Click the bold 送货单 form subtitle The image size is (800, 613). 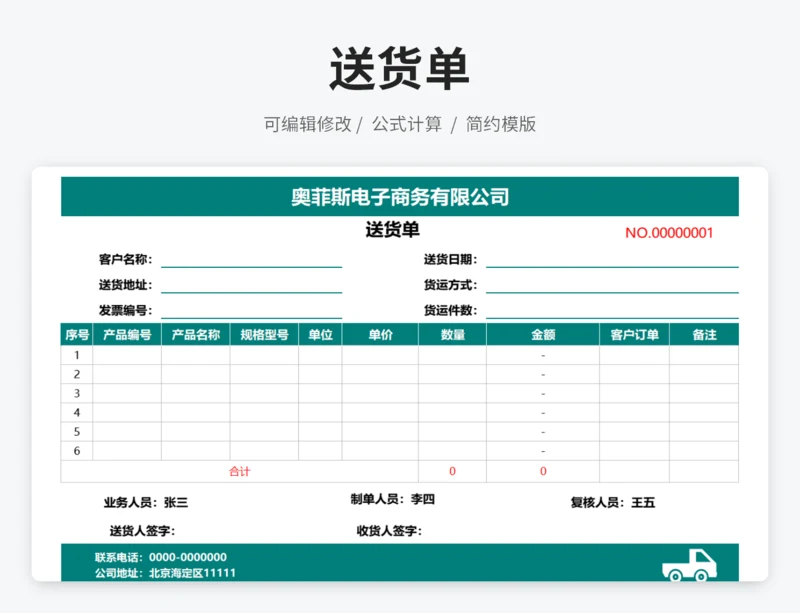point(392,230)
